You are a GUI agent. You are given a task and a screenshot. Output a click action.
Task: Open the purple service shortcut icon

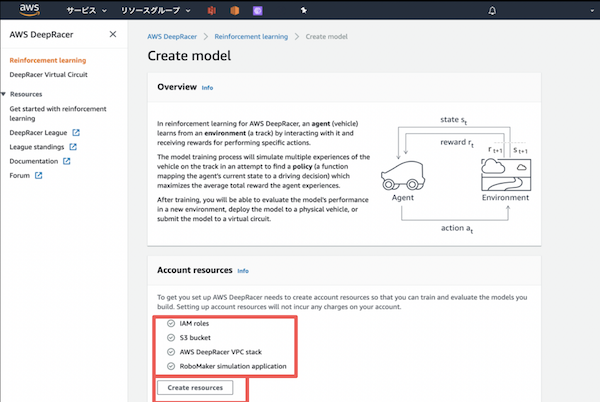point(258,11)
